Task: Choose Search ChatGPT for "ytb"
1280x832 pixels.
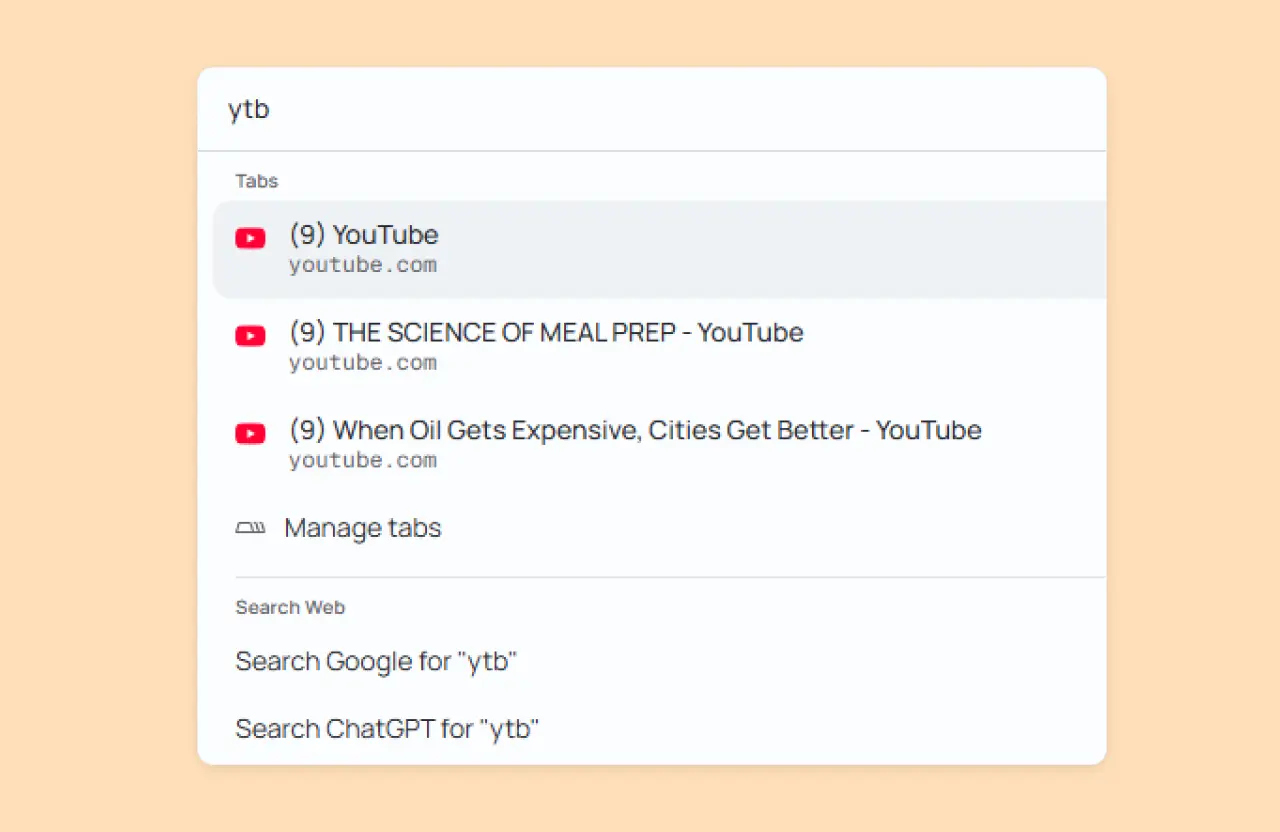Action: (x=660, y=729)
